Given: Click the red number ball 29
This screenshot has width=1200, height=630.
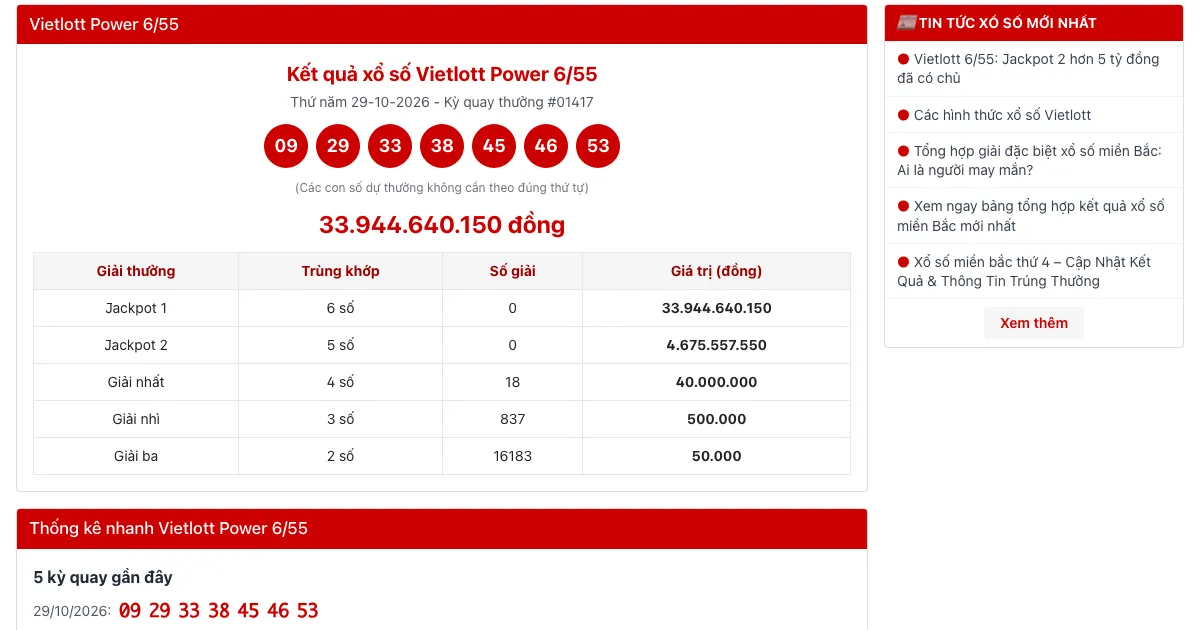Looking at the screenshot, I should [338, 146].
